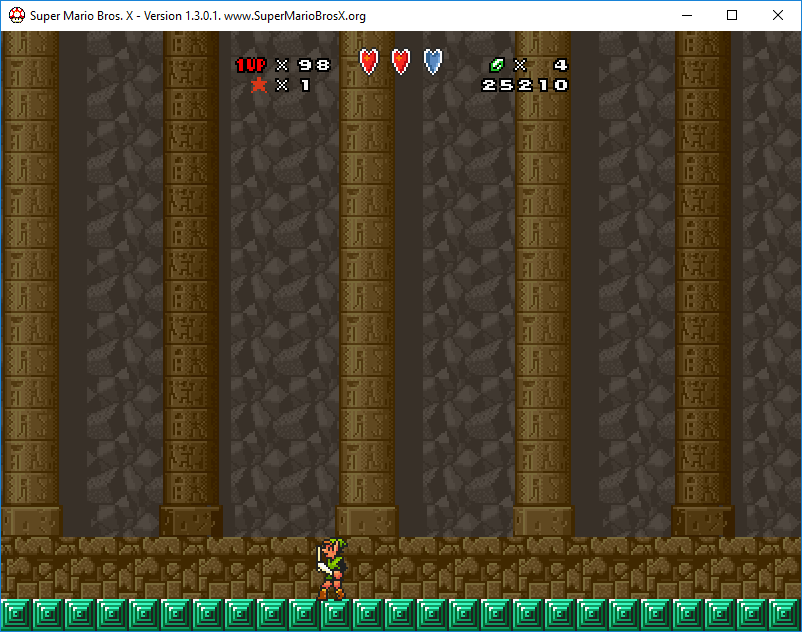Screen dimensions: 802x632
Task: Click the lives count 98
Action: pos(315,65)
